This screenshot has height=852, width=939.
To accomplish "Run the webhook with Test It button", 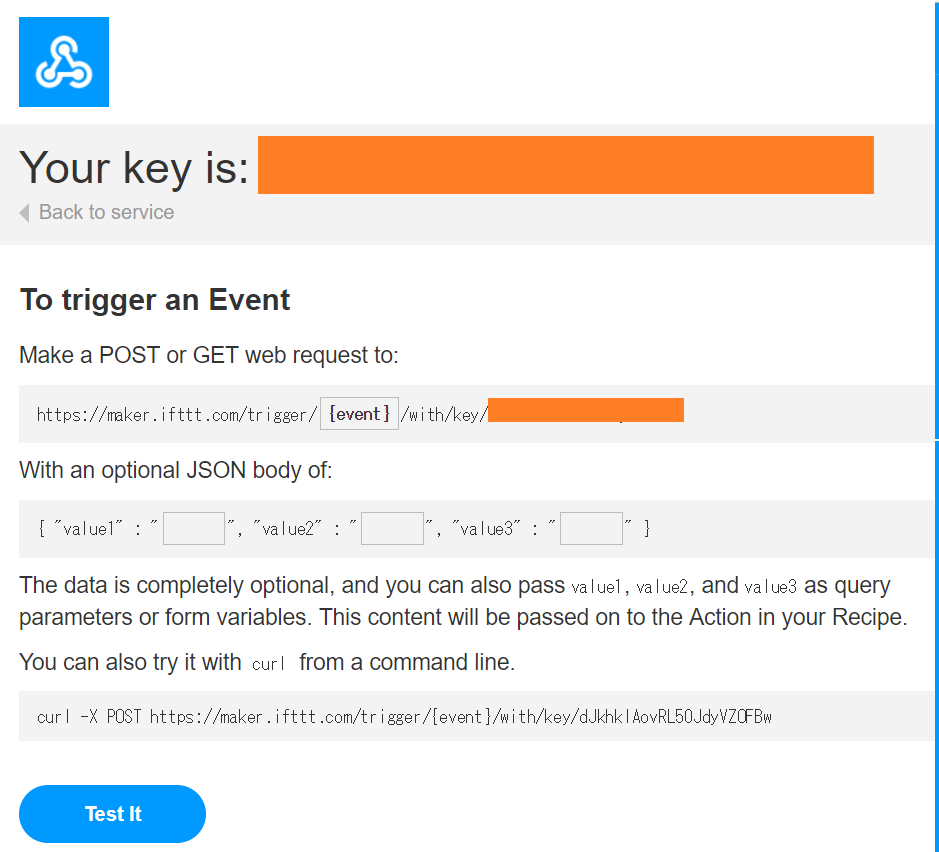I will (x=113, y=814).
